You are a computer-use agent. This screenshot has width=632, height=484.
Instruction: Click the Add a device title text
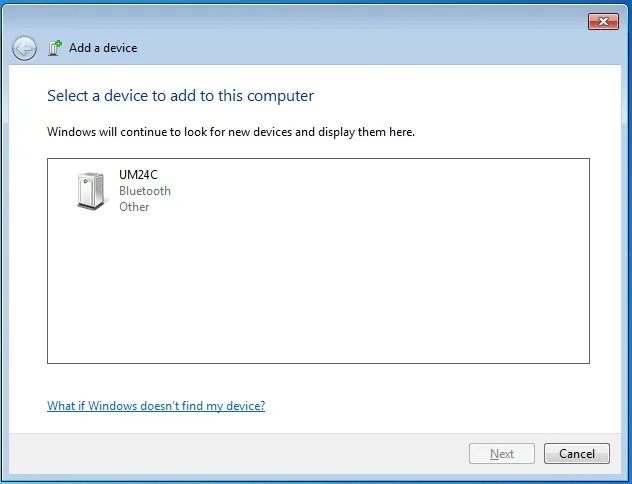[x=103, y=48]
